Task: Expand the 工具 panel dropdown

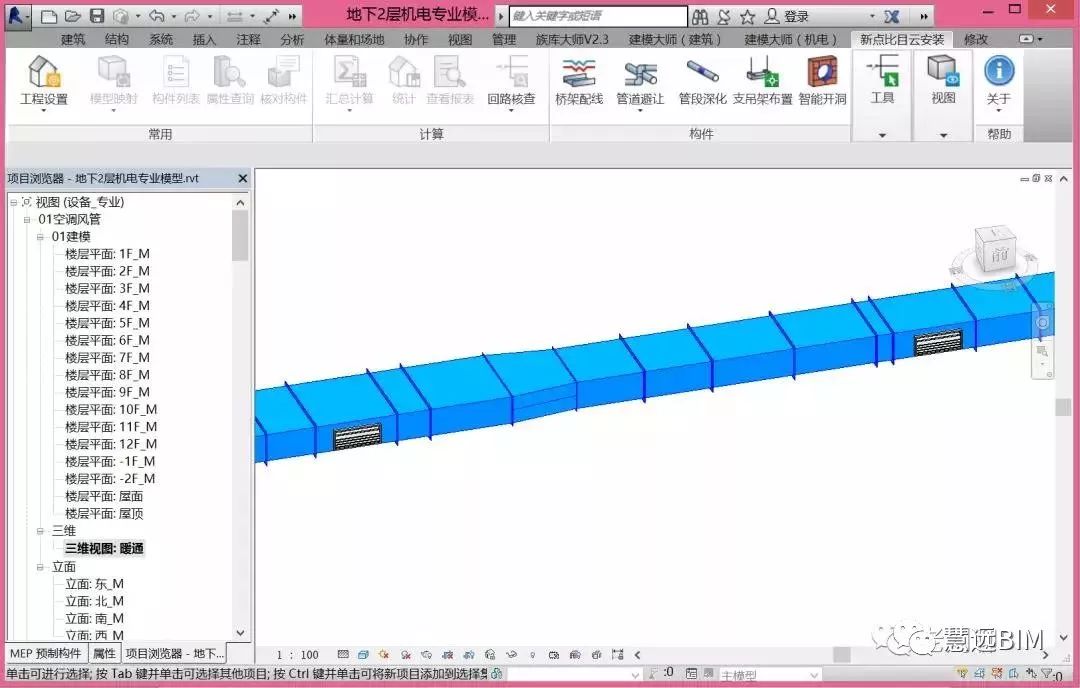Action: [882, 135]
